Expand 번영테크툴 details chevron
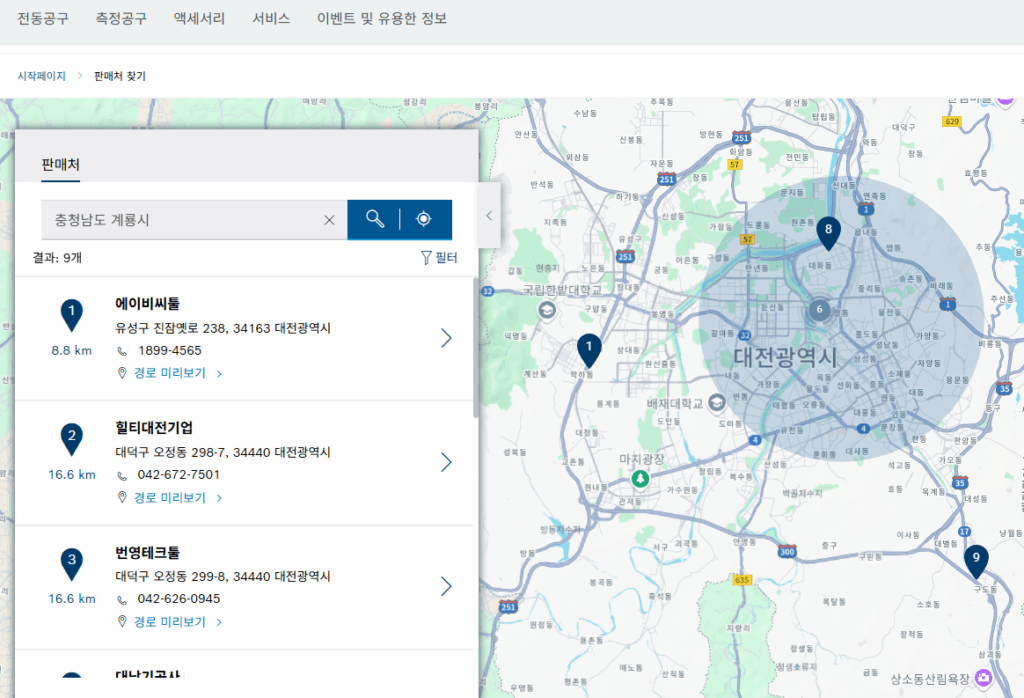Screen dimensions: 1024x698 click(x=446, y=586)
